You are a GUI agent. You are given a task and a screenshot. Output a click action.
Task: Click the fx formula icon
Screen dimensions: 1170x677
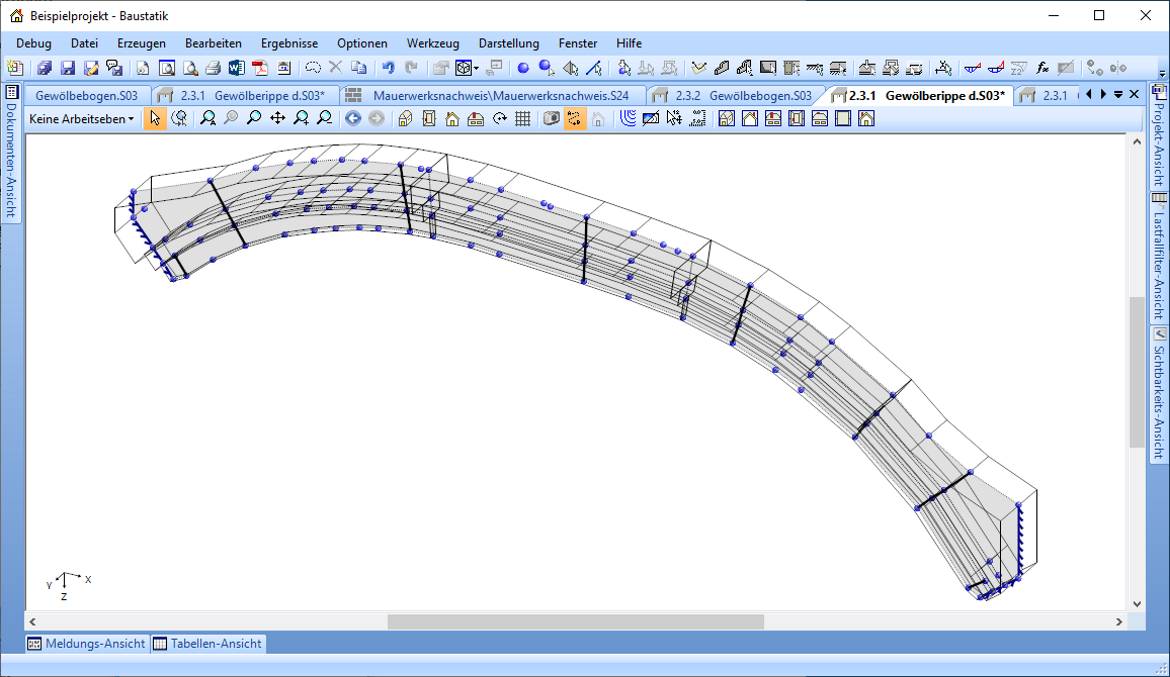[1042, 68]
